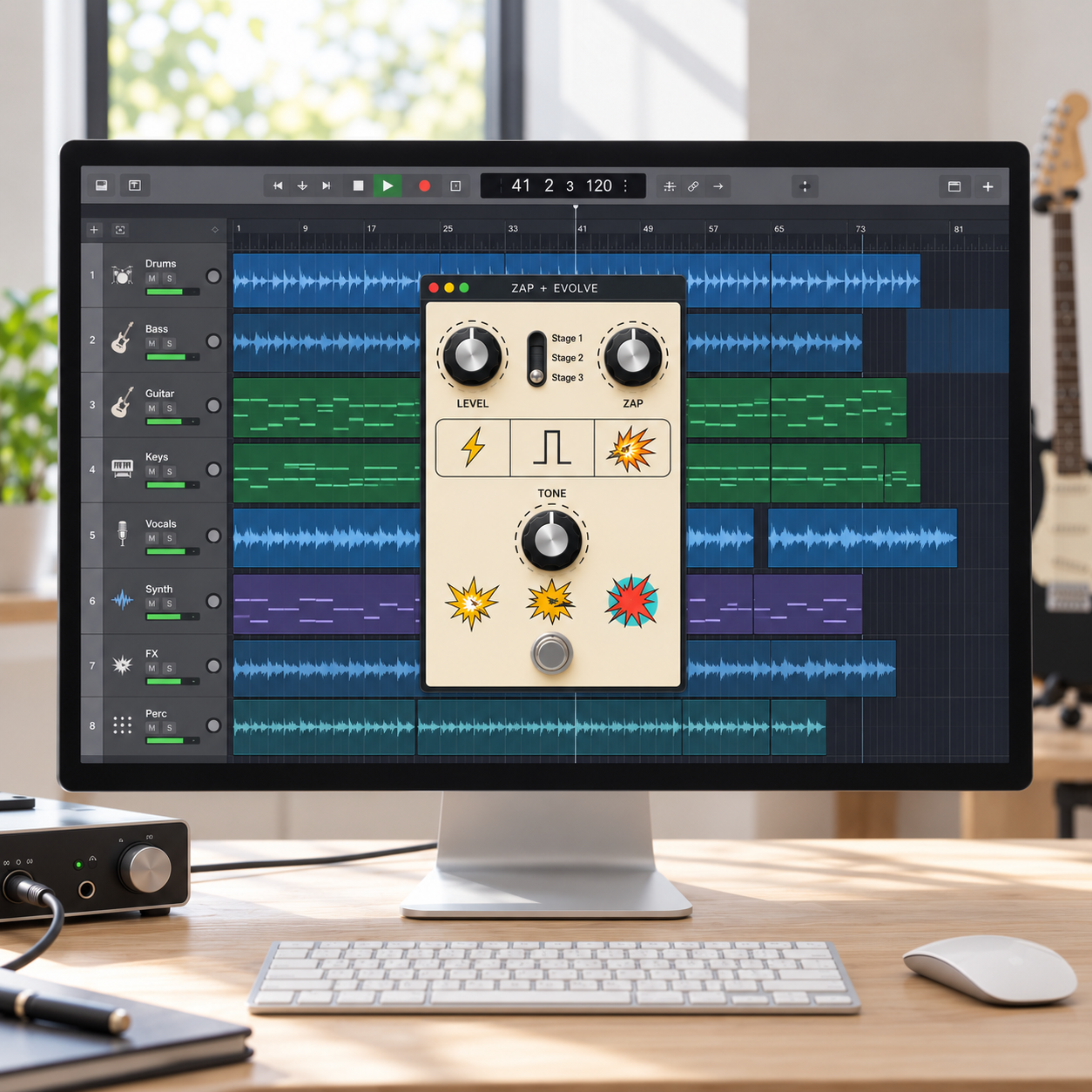Solo the Vocals track
1092x1092 pixels.
click(x=169, y=539)
